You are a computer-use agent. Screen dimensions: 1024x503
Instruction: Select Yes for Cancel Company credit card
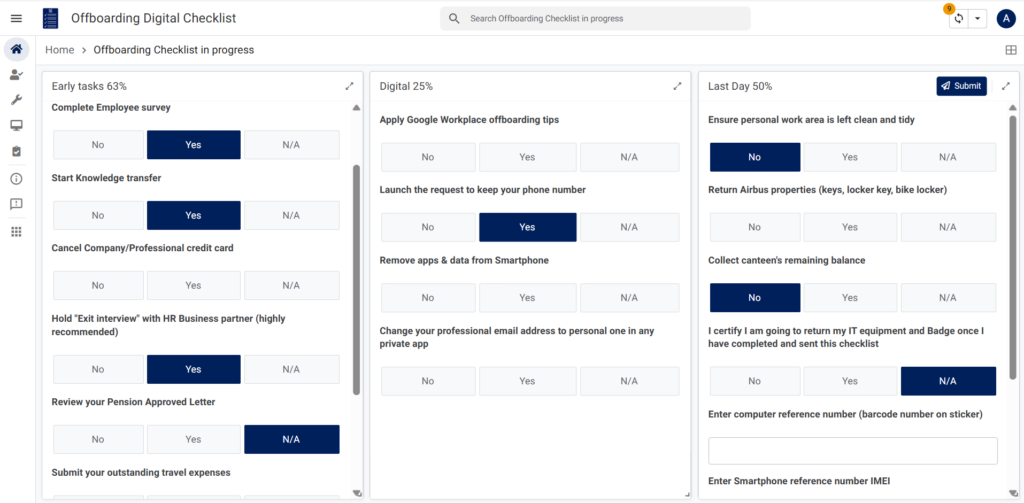point(193,285)
